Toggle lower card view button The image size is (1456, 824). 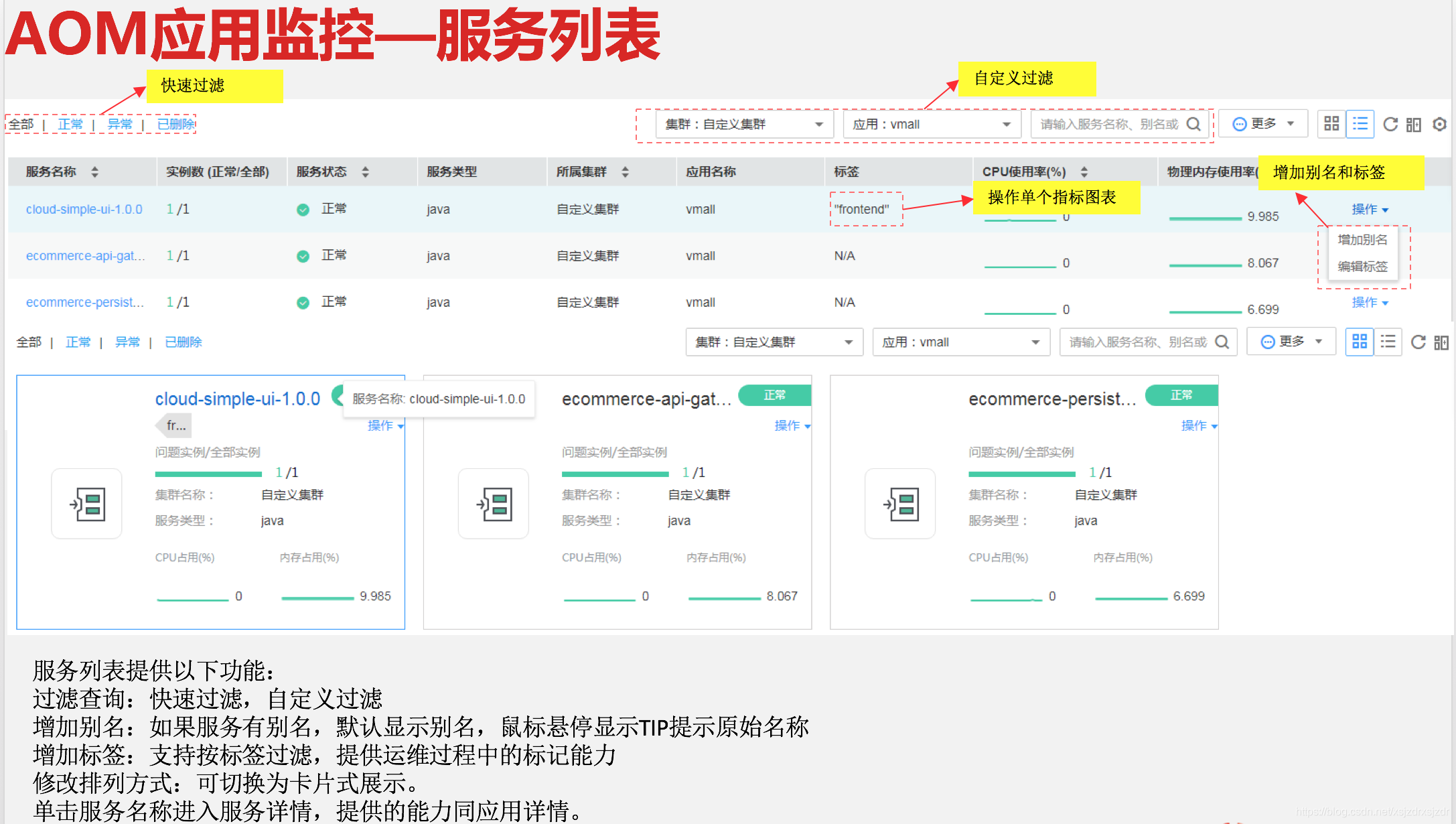coord(1360,342)
